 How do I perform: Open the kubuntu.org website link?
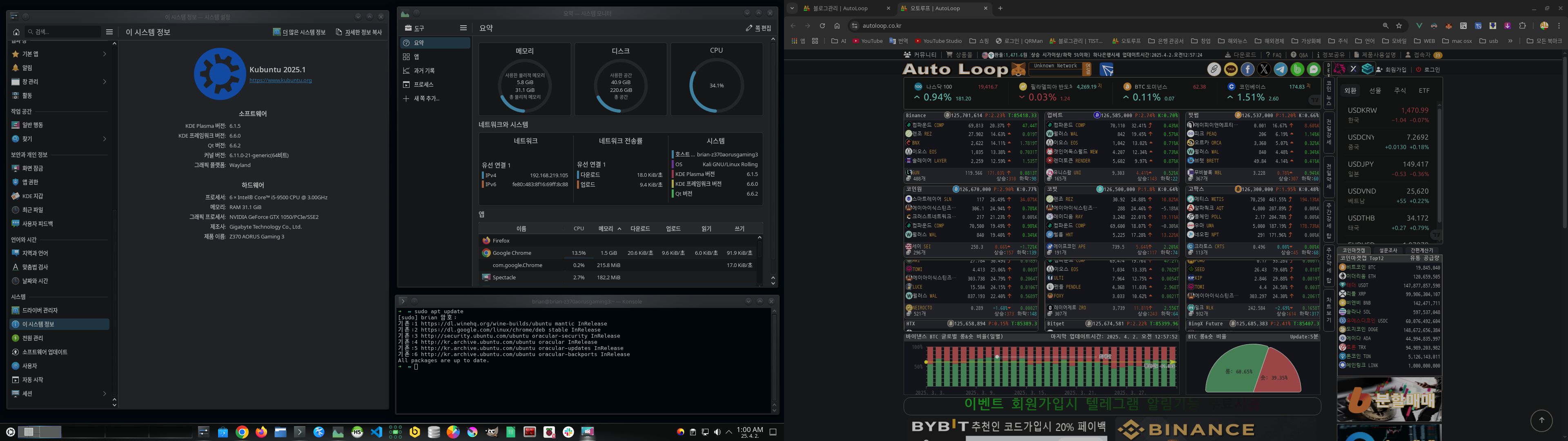coord(280,80)
